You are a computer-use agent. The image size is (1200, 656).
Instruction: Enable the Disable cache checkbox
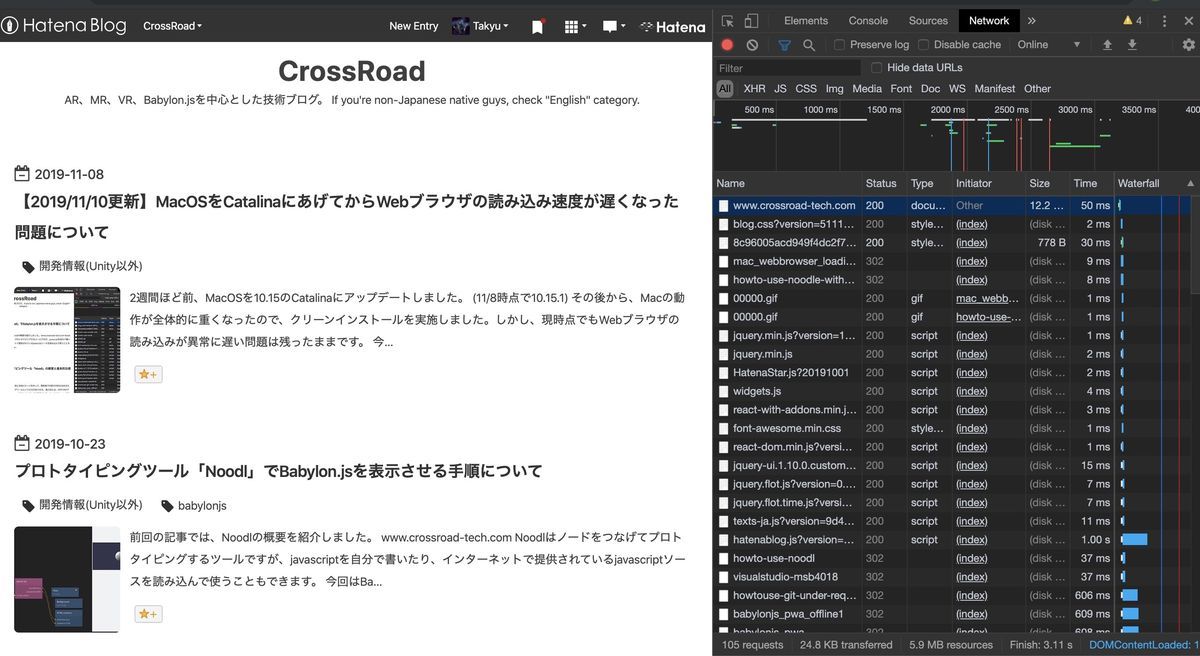click(x=924, y=45)
